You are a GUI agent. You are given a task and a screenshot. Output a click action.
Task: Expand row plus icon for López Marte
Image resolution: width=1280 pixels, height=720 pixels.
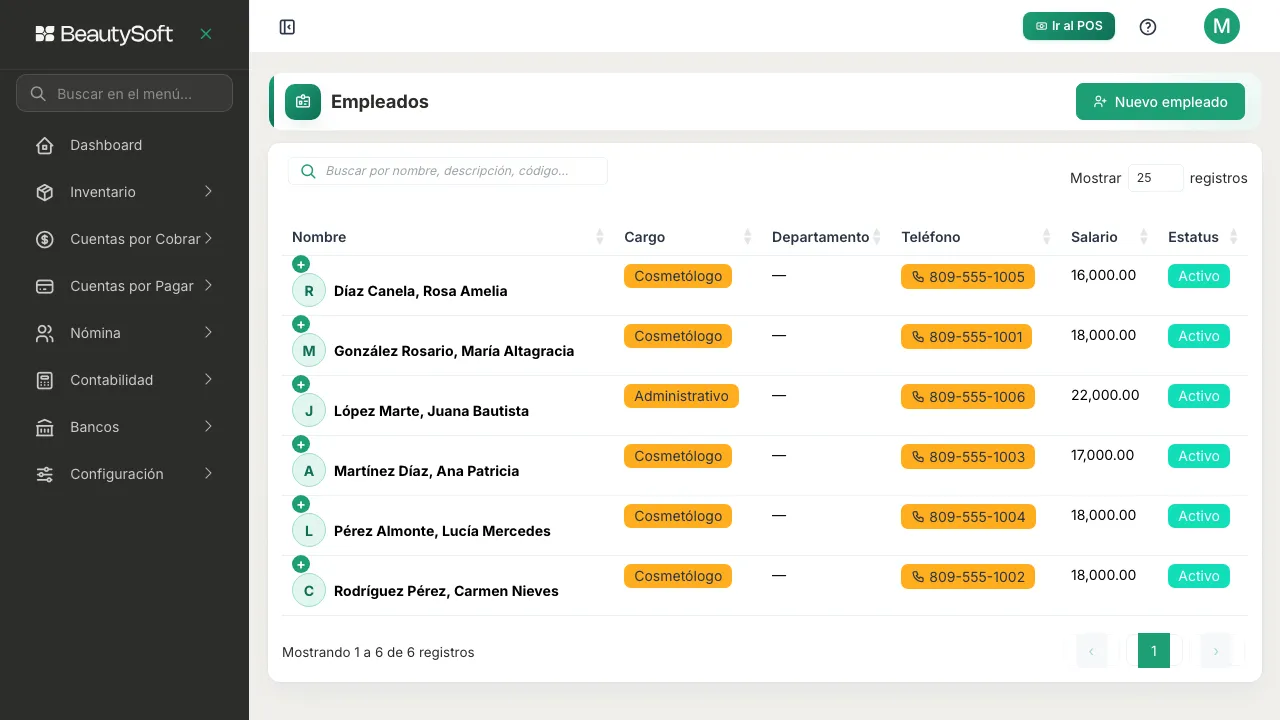click(x=301, y=384)
